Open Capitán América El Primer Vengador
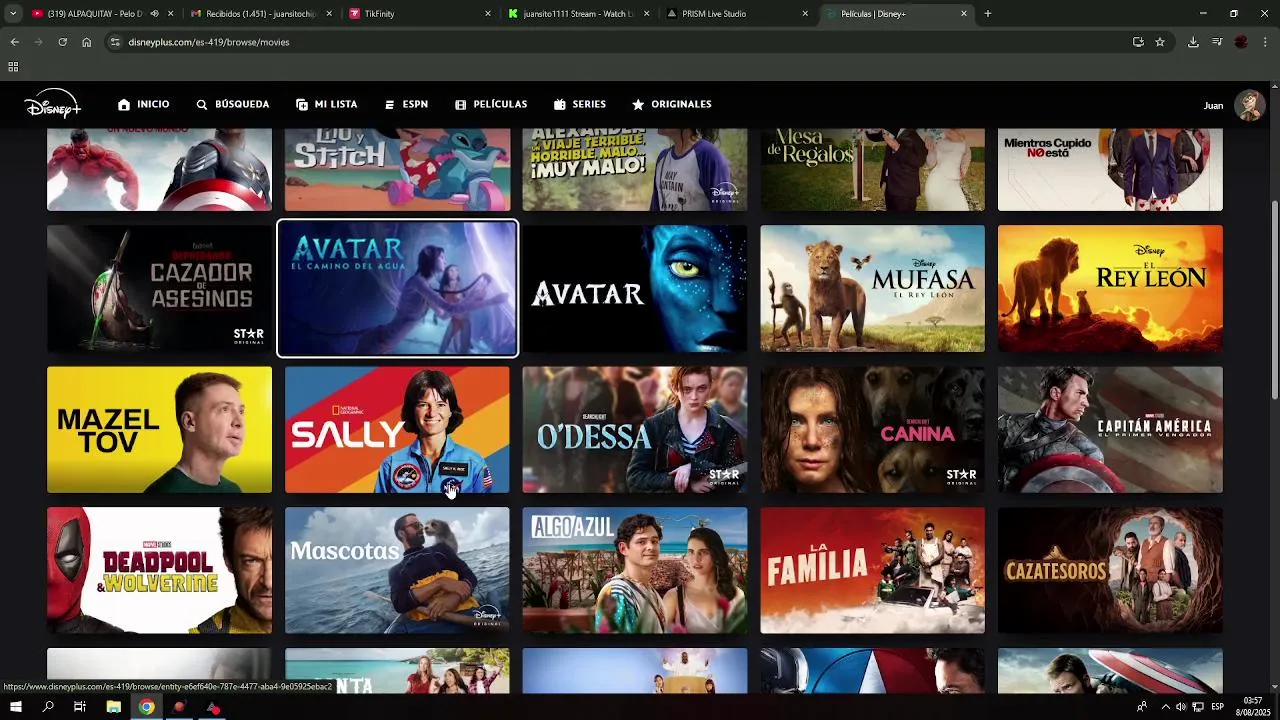Screen dimensions: 1280x720 pyautogui.click(x=1110, y=429)
